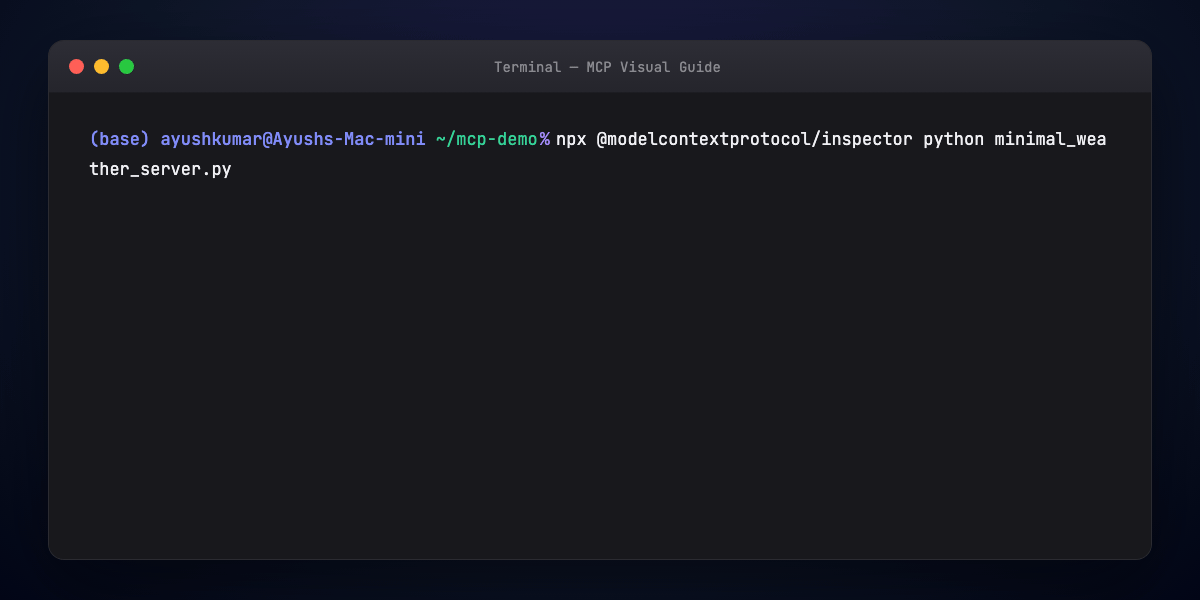
Task: Close the terminal with the red button
Action: click(x=77, y=67)
